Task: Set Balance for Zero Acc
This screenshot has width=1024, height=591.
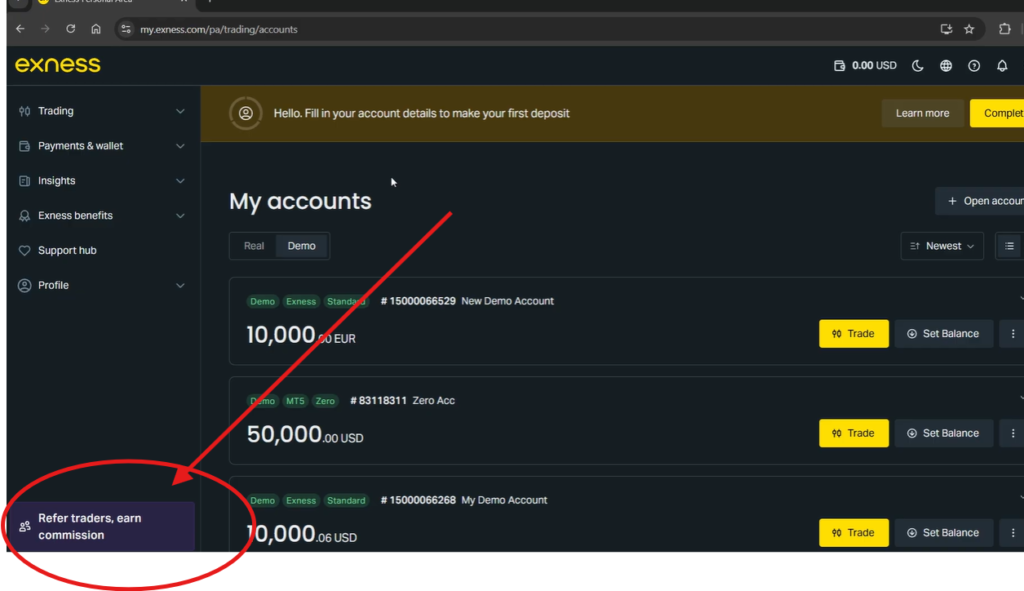Action: tap(943, 433)
